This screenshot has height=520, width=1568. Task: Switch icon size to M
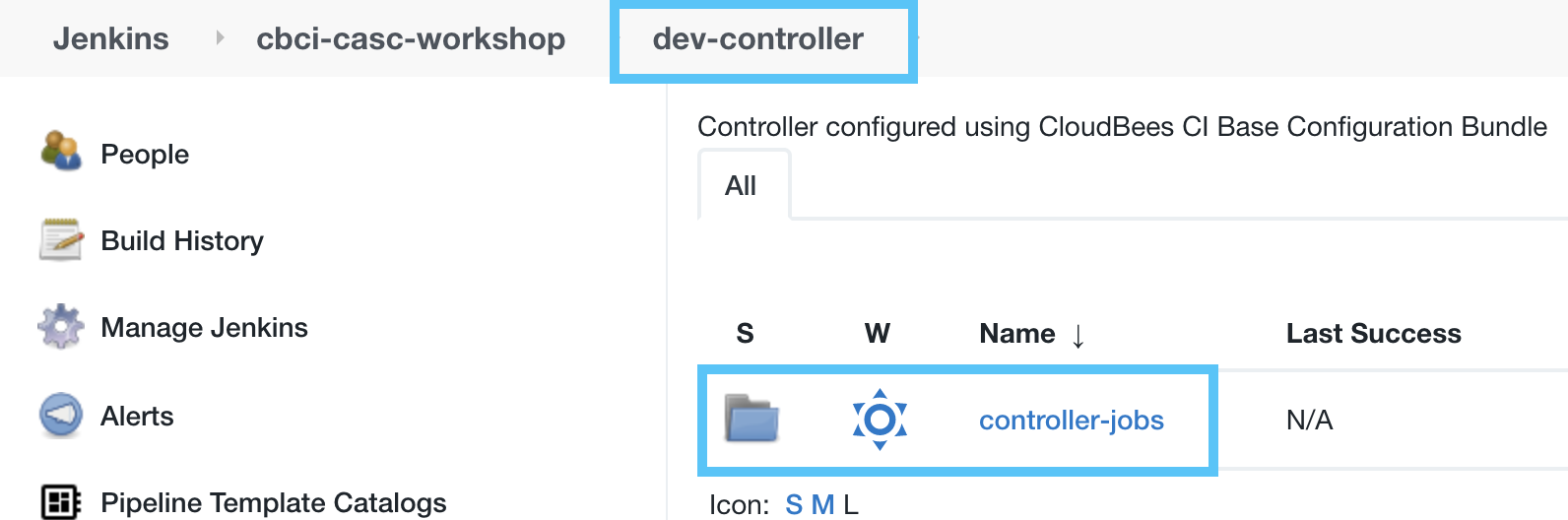click(x=822, y=505)
